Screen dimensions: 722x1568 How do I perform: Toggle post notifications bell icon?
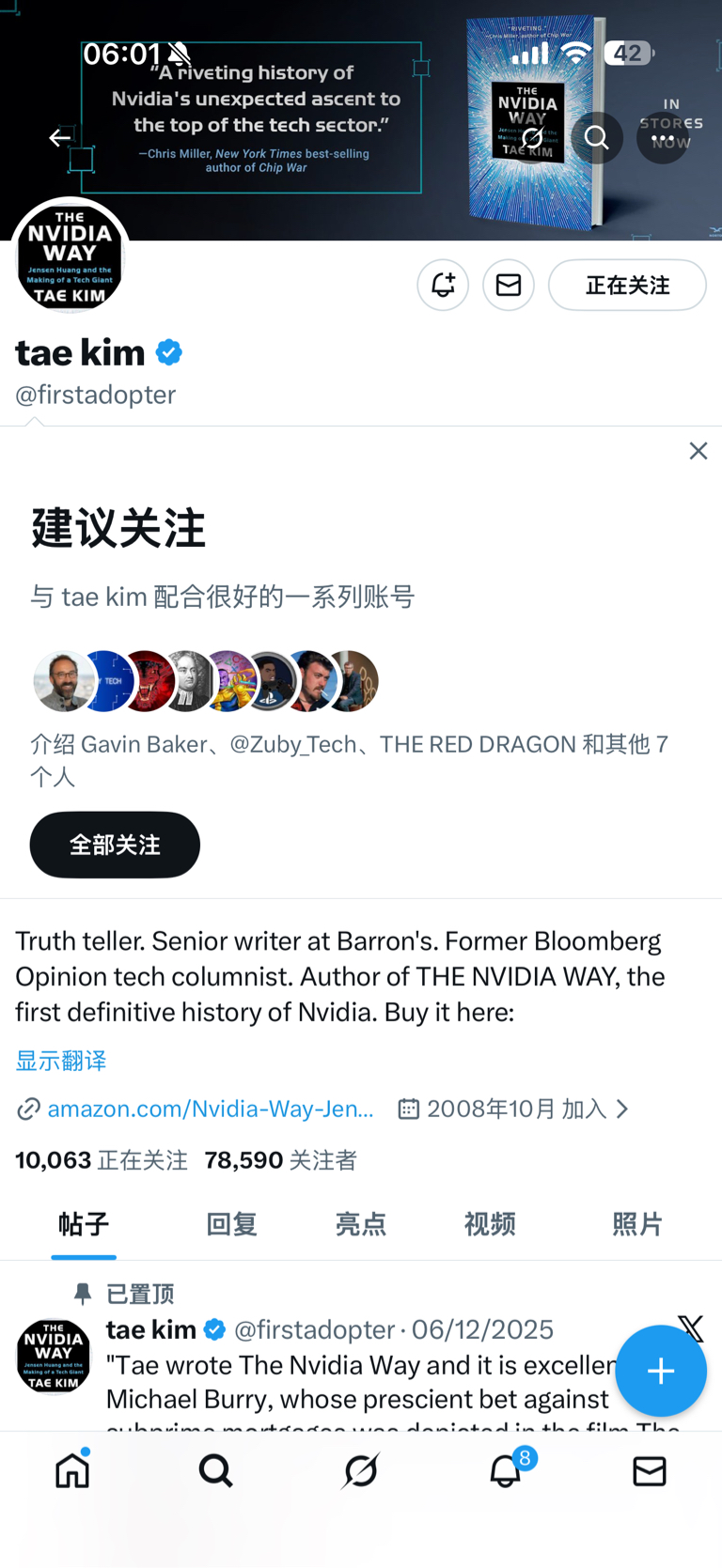click(x=443, y=285)
